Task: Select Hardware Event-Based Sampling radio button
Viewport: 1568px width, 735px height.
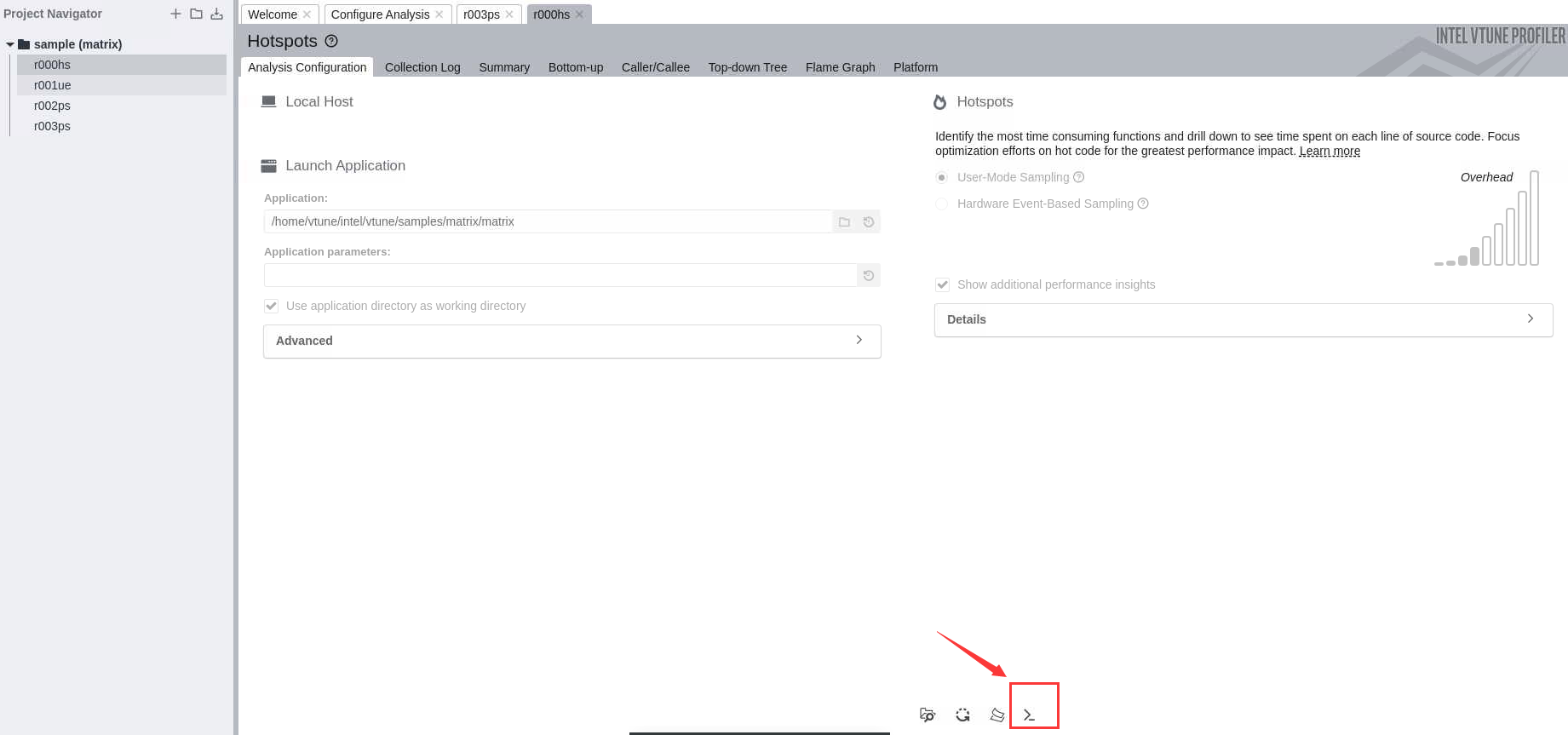Action: pyautogui.click(x=942, y=204)
